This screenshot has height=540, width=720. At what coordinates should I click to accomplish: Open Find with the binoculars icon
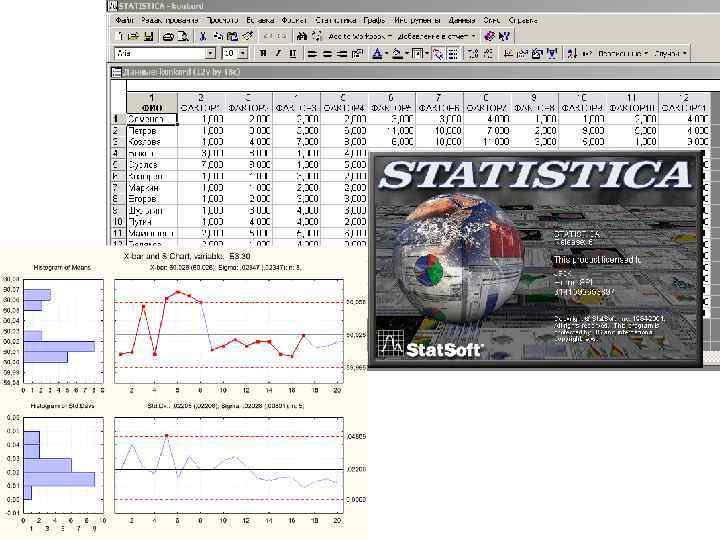302,36
